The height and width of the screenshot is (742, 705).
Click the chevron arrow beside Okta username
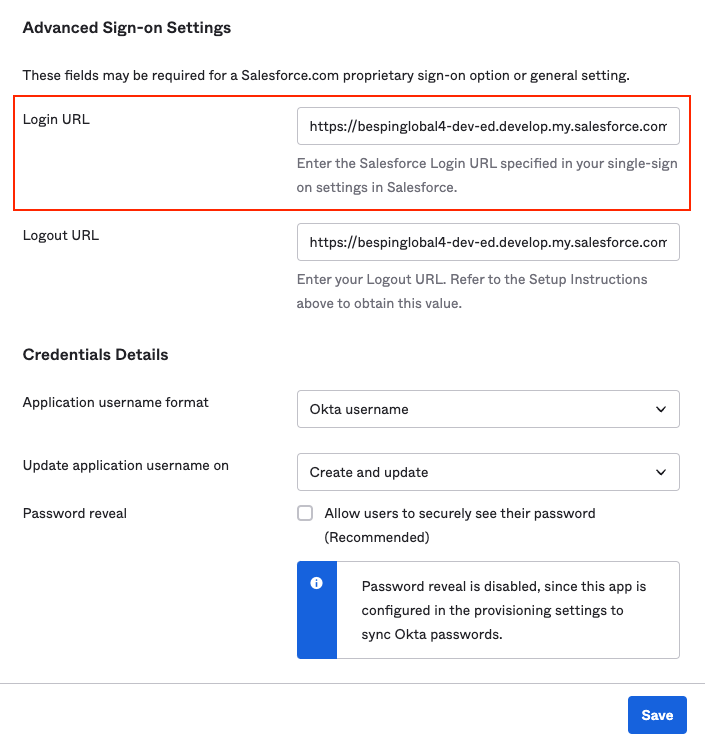[660, 409]
